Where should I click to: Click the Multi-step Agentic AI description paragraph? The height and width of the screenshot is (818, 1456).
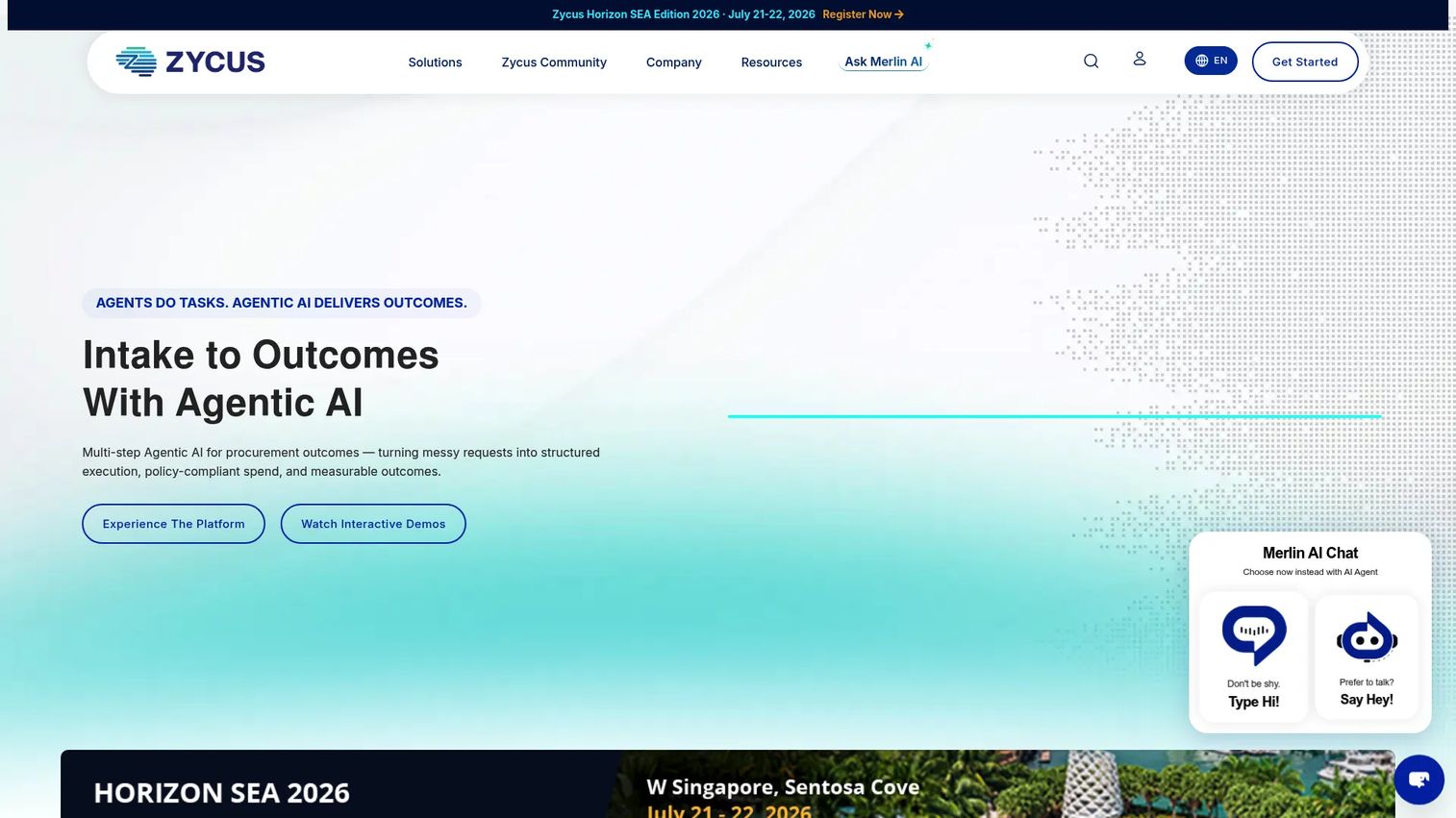click(x=341, y=462)
